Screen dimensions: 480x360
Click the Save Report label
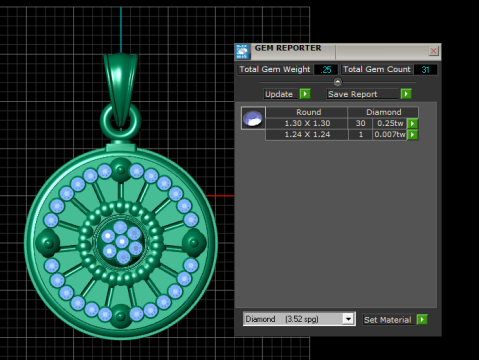click(363, 94)
